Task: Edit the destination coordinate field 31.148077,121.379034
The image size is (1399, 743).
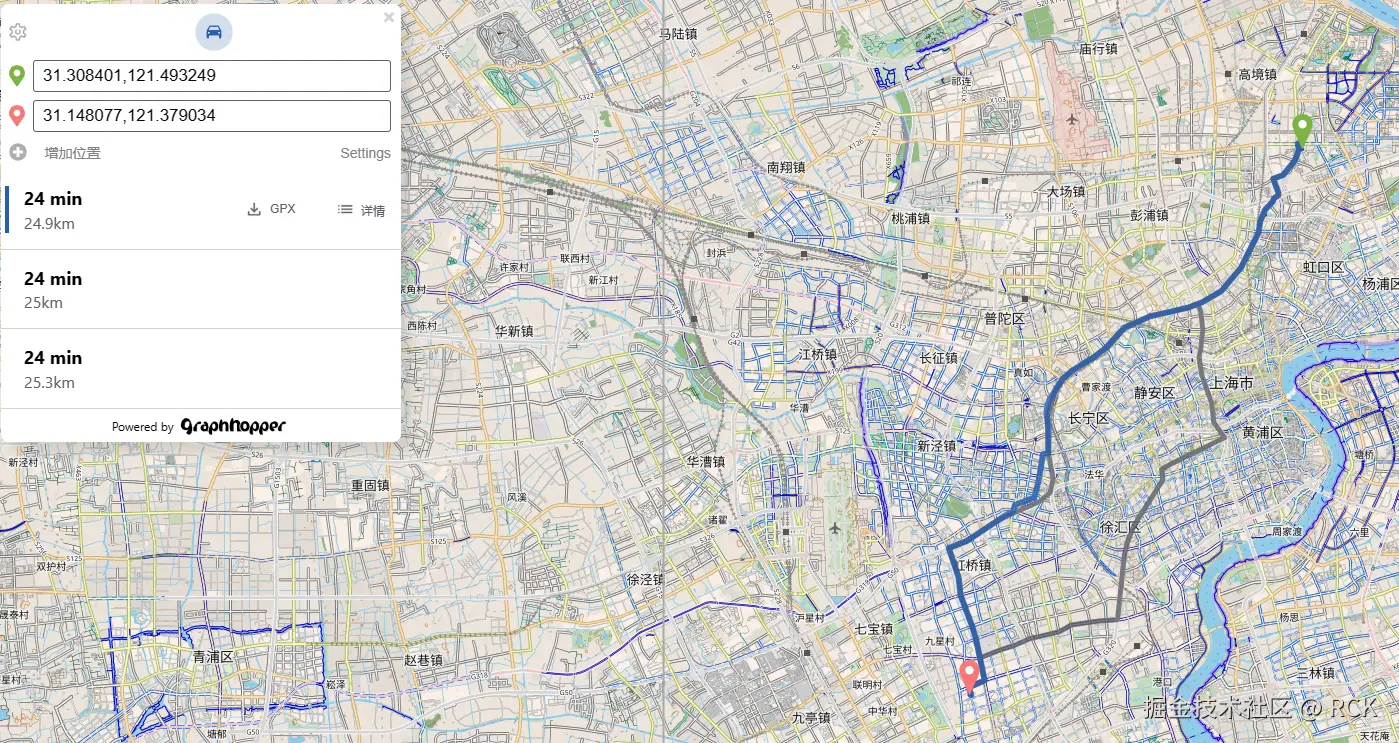Action: click(x=212, y=116)
